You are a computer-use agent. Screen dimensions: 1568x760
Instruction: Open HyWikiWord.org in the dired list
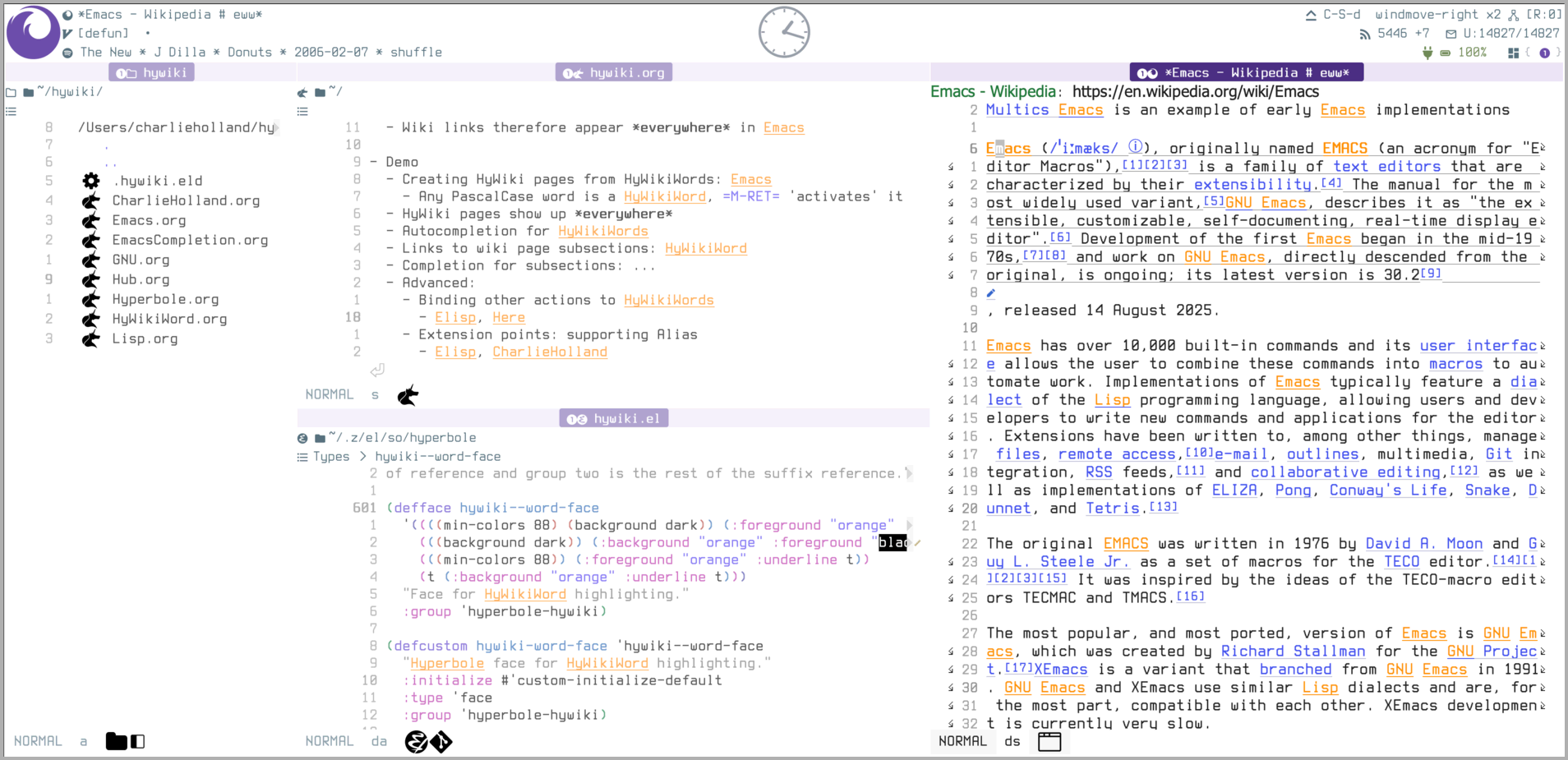(169, 319)
